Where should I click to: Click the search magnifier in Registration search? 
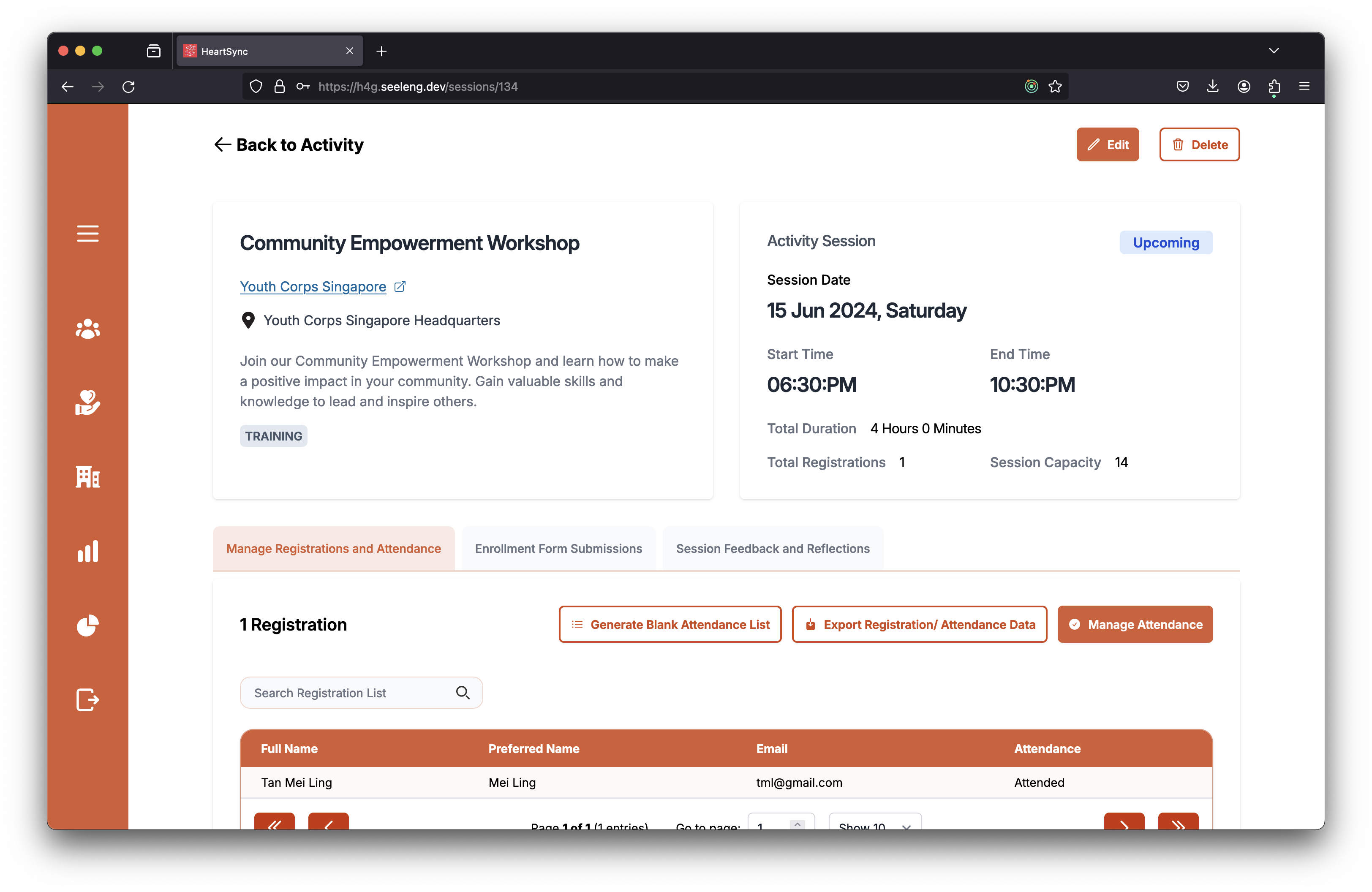(462, 693)
